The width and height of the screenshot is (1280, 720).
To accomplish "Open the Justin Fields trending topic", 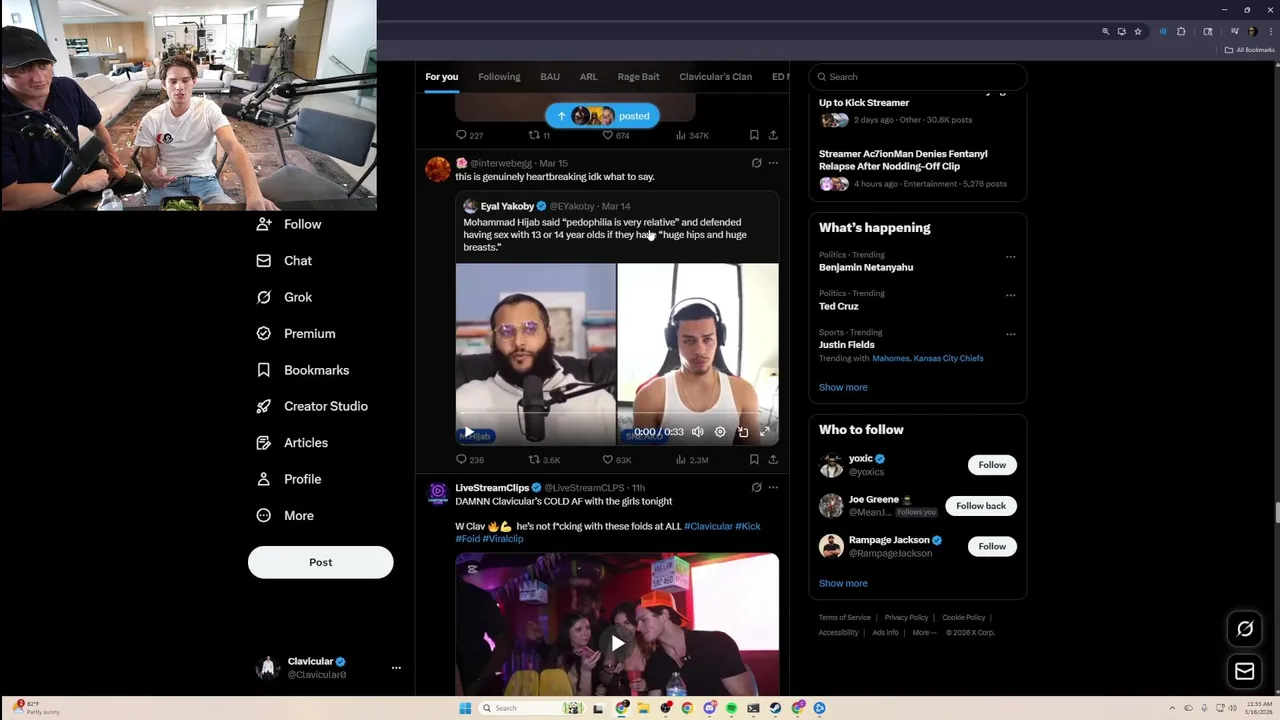I will [x=846, y=345].
